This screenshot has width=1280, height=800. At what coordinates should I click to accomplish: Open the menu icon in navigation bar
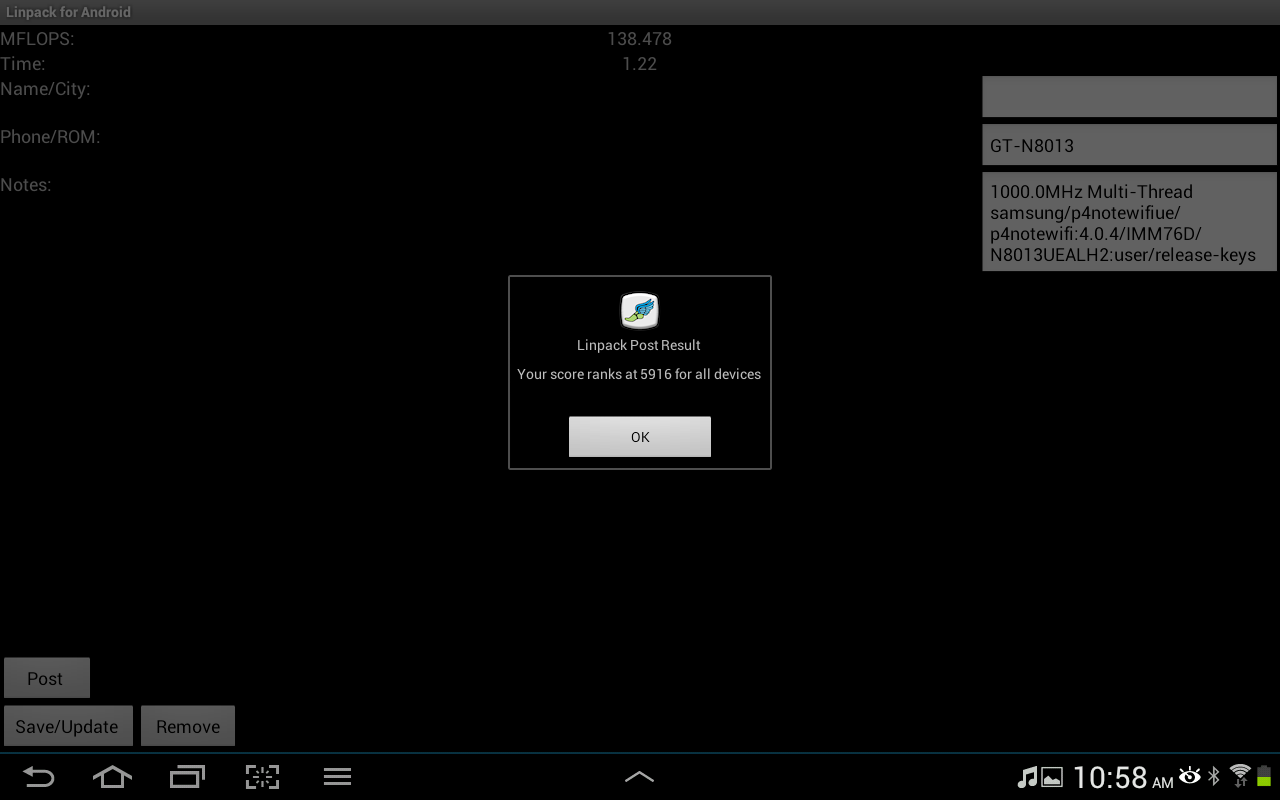pos(337,777)
